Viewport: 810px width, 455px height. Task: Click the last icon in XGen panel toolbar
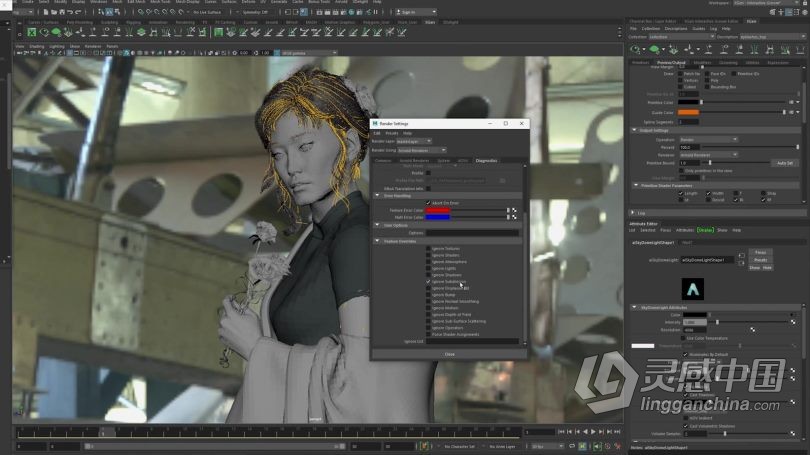coord(800,50)
